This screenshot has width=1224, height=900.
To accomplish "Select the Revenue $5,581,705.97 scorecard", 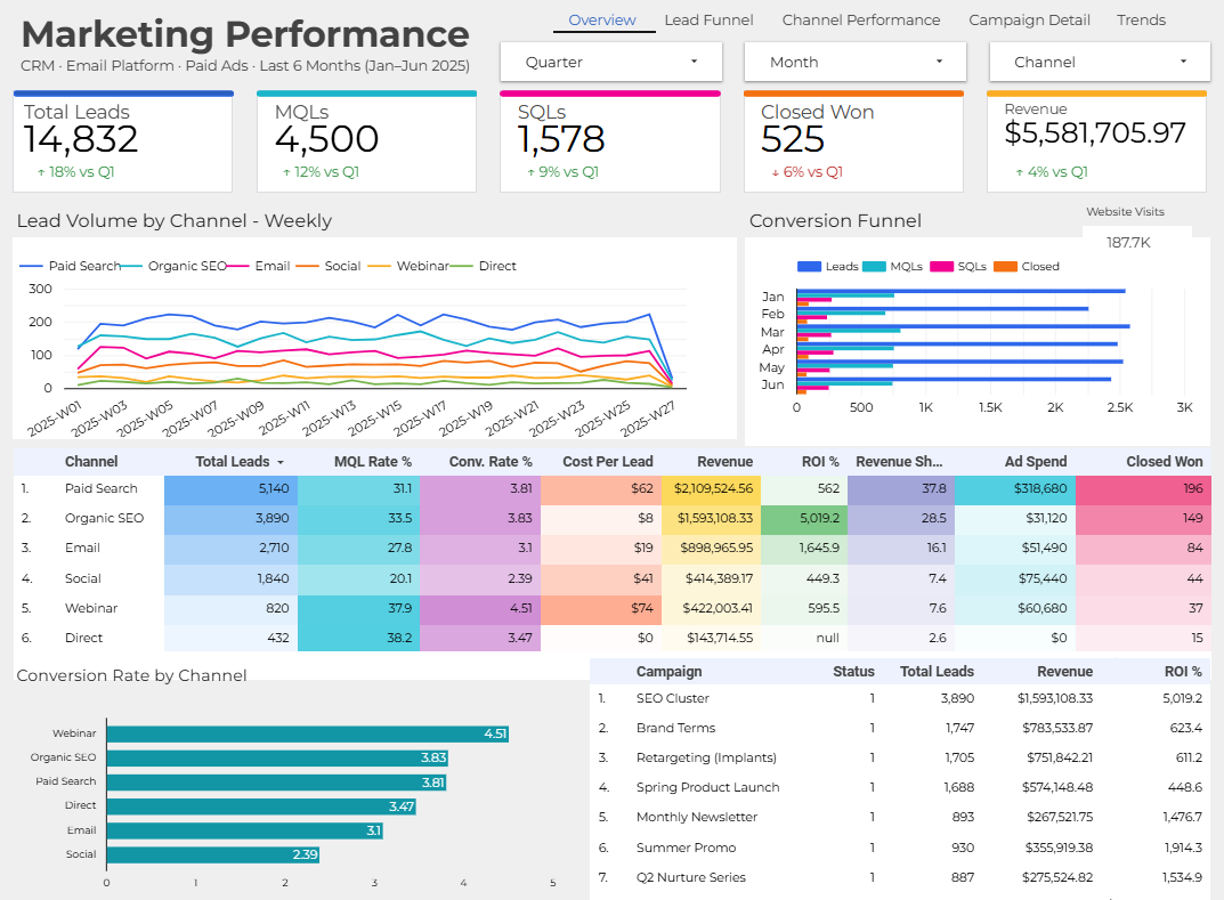I will 1097,142.
